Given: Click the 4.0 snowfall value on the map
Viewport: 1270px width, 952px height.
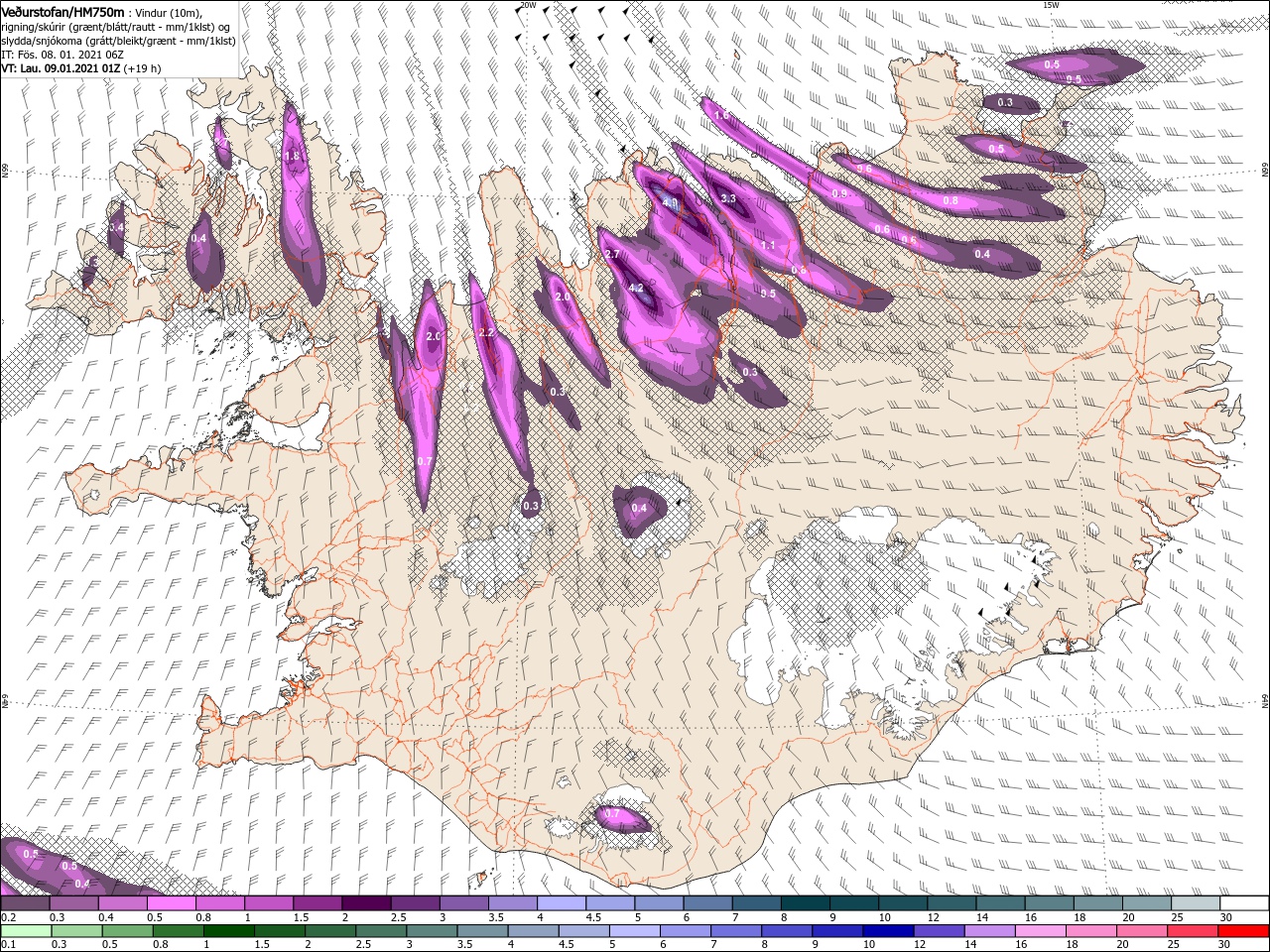Looking at the screenshot, I should coord(670,203).
